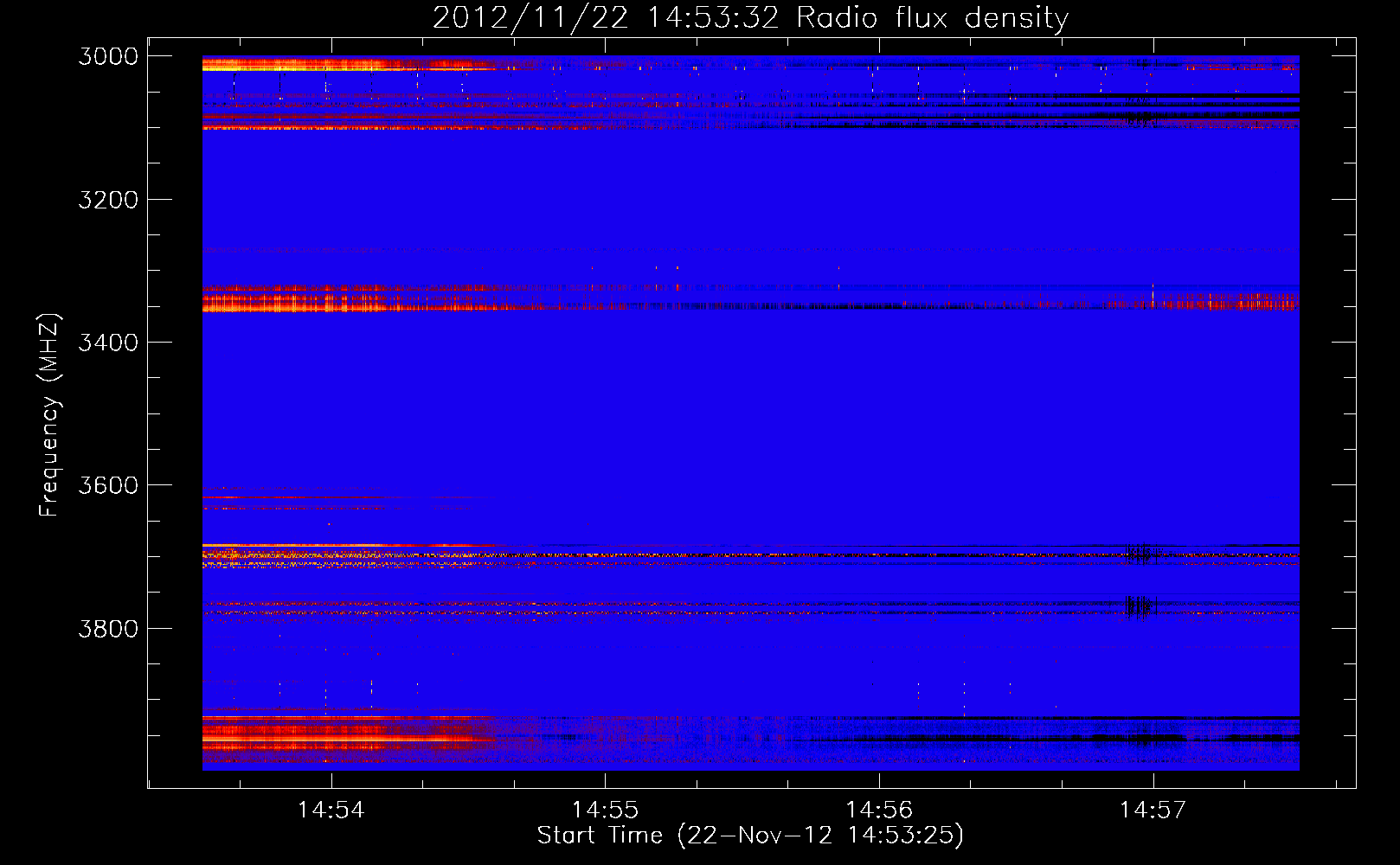This screenshot has width=1400, height=865.
Task: Select the 3600 frequency tick label
Action: tap(108, 485)
